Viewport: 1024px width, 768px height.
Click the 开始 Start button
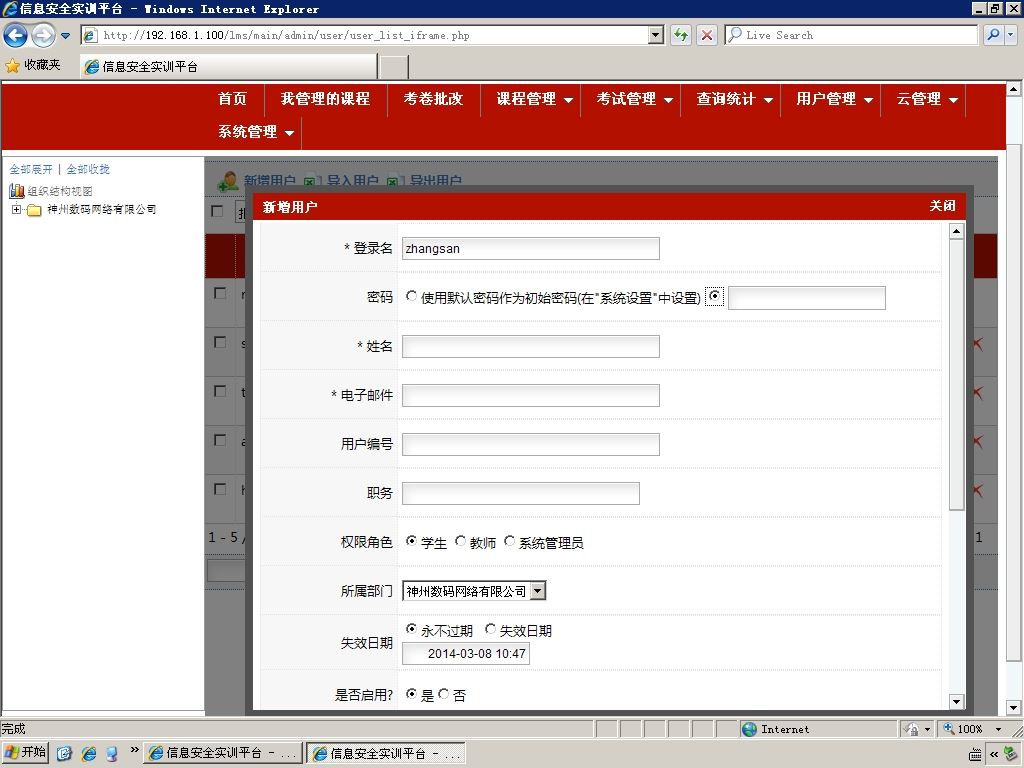(26, 753)
